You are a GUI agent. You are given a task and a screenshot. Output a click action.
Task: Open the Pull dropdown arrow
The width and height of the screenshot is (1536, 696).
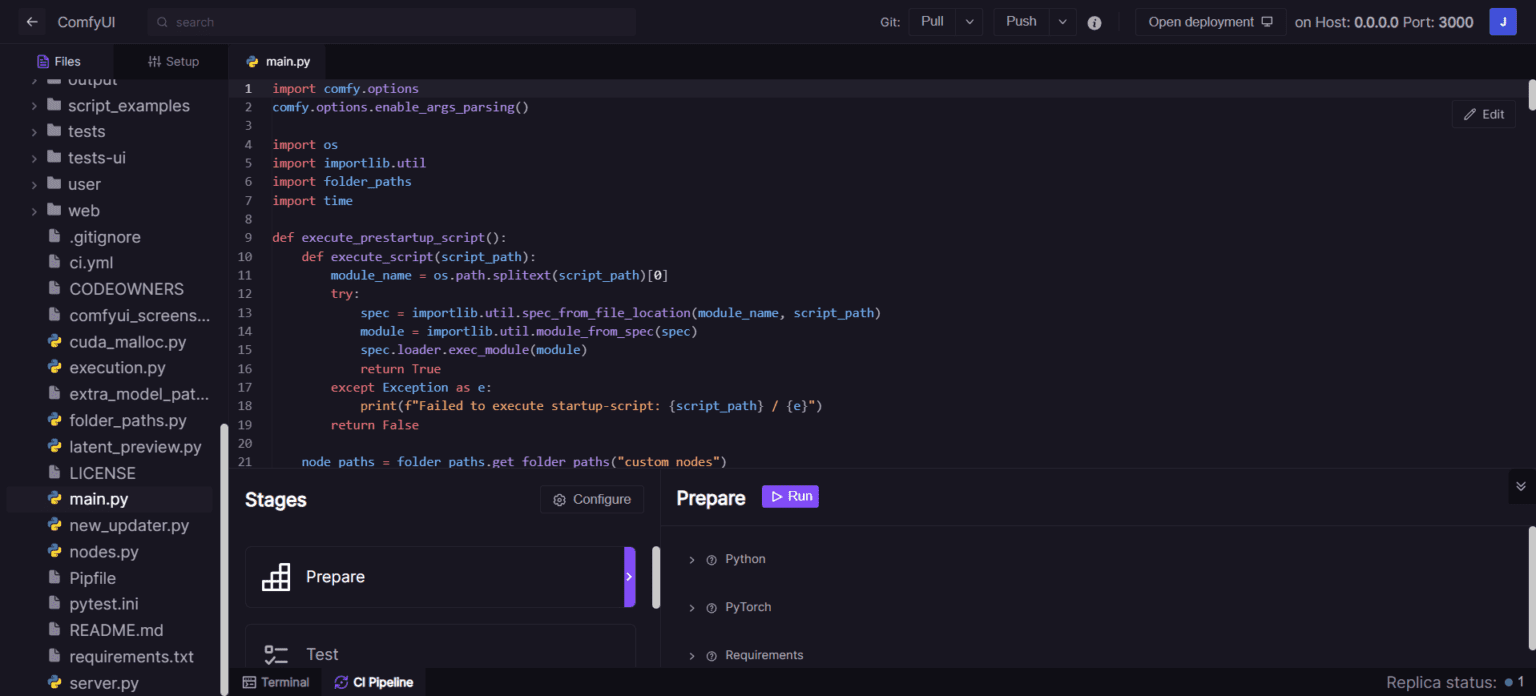point(969,22)
